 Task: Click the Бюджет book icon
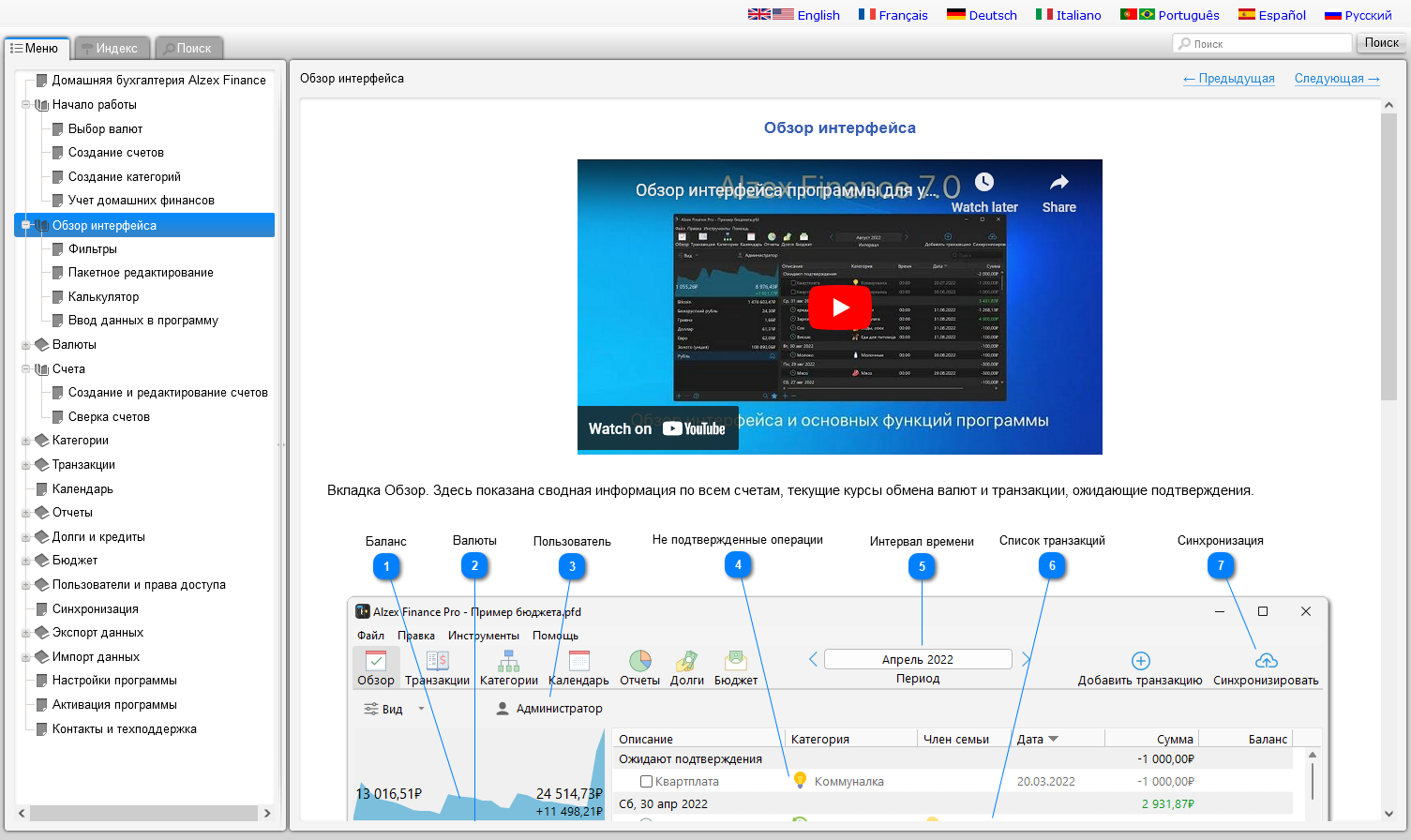tap(42, 561)
